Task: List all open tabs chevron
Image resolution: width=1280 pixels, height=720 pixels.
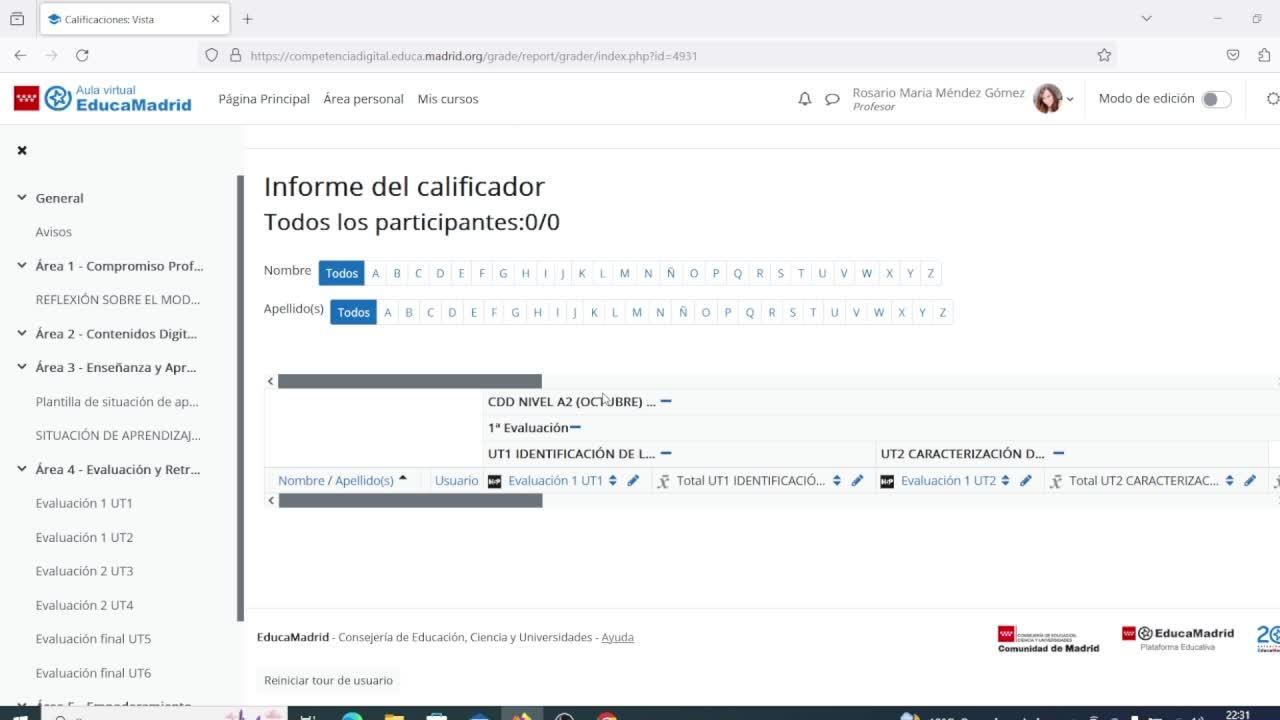Action: pyautogui.click(x=1146, y=19)
